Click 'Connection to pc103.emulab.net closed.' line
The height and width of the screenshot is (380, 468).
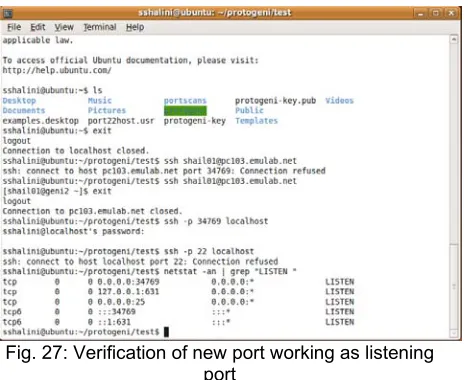pyautogui.click(x=92, y=211)
